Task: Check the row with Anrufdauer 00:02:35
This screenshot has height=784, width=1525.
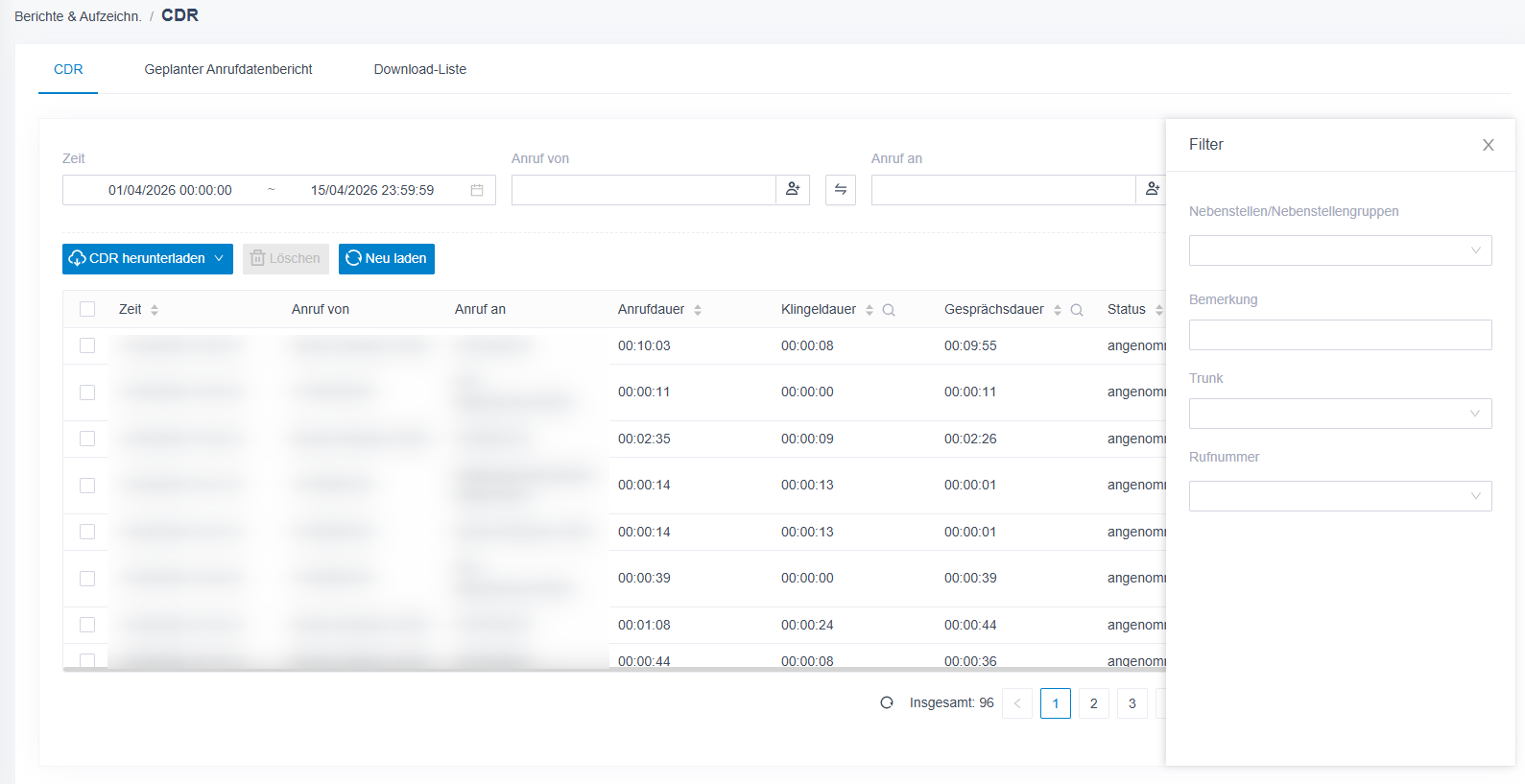Action: point(87,439)
